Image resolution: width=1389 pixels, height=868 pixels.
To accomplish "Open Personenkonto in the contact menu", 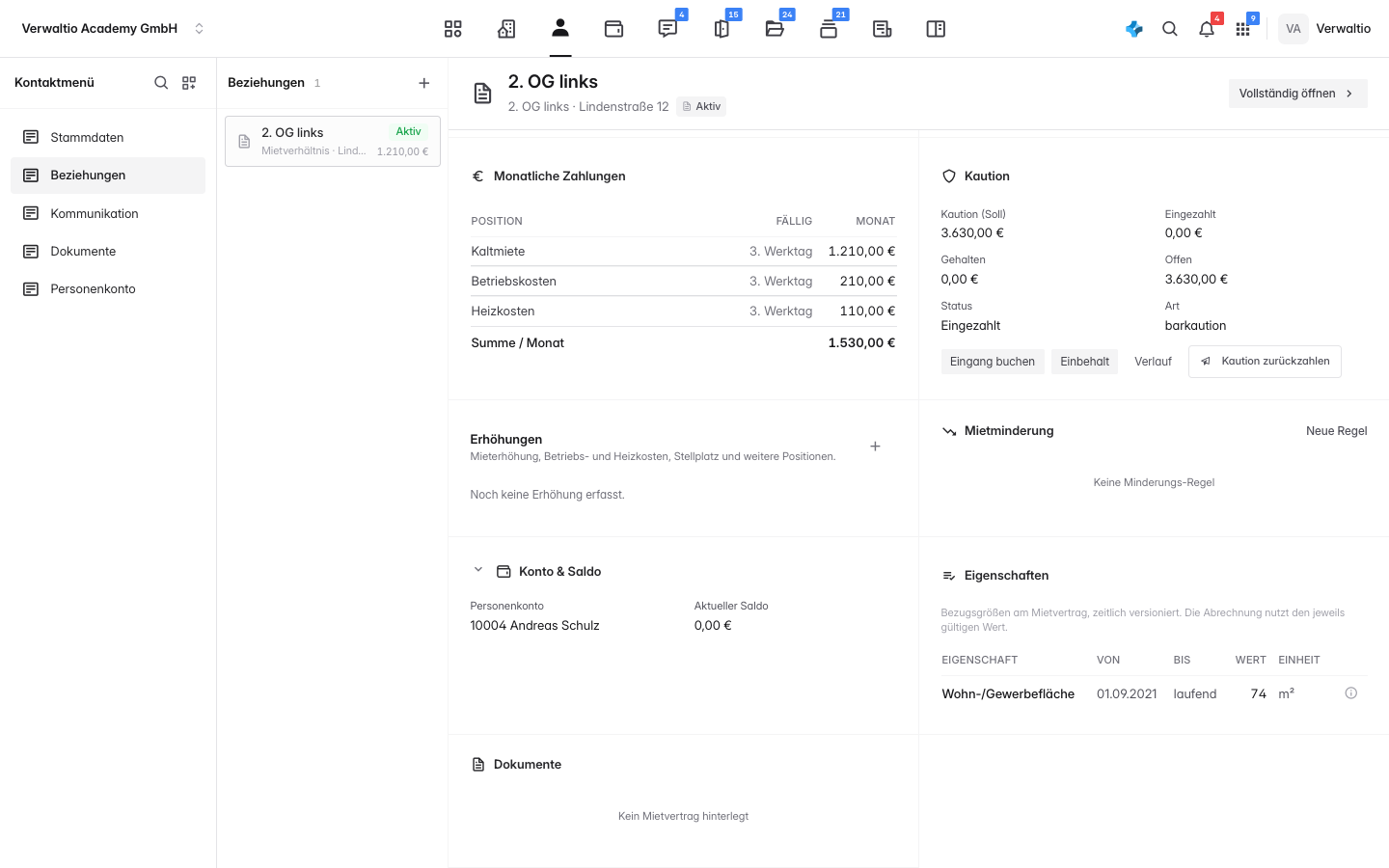I will pyautogui.click(x=108, y=288).
